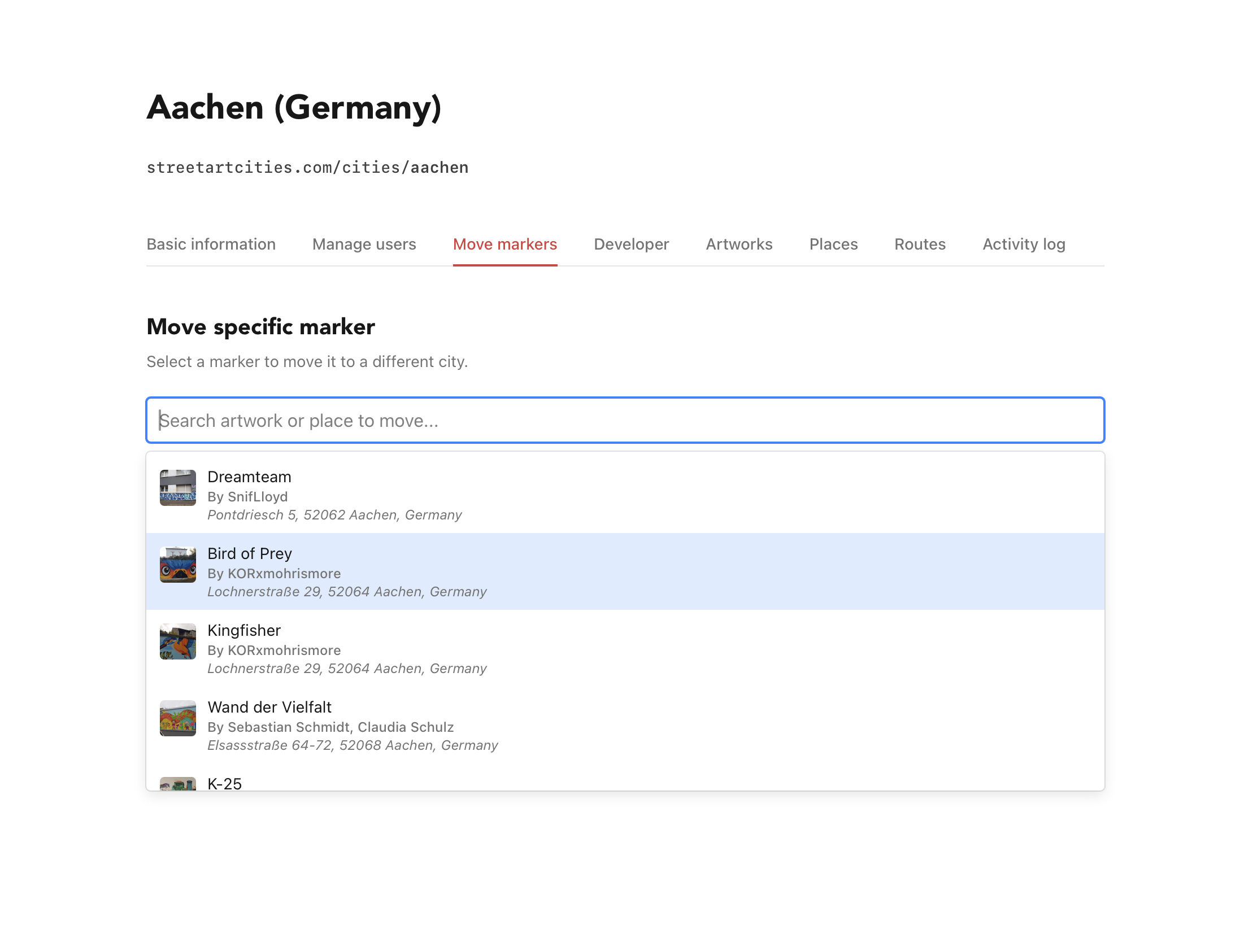Screen dimensions: 1253x952
Task: Focus the search artwork or place field
Action: pos(625,421)
